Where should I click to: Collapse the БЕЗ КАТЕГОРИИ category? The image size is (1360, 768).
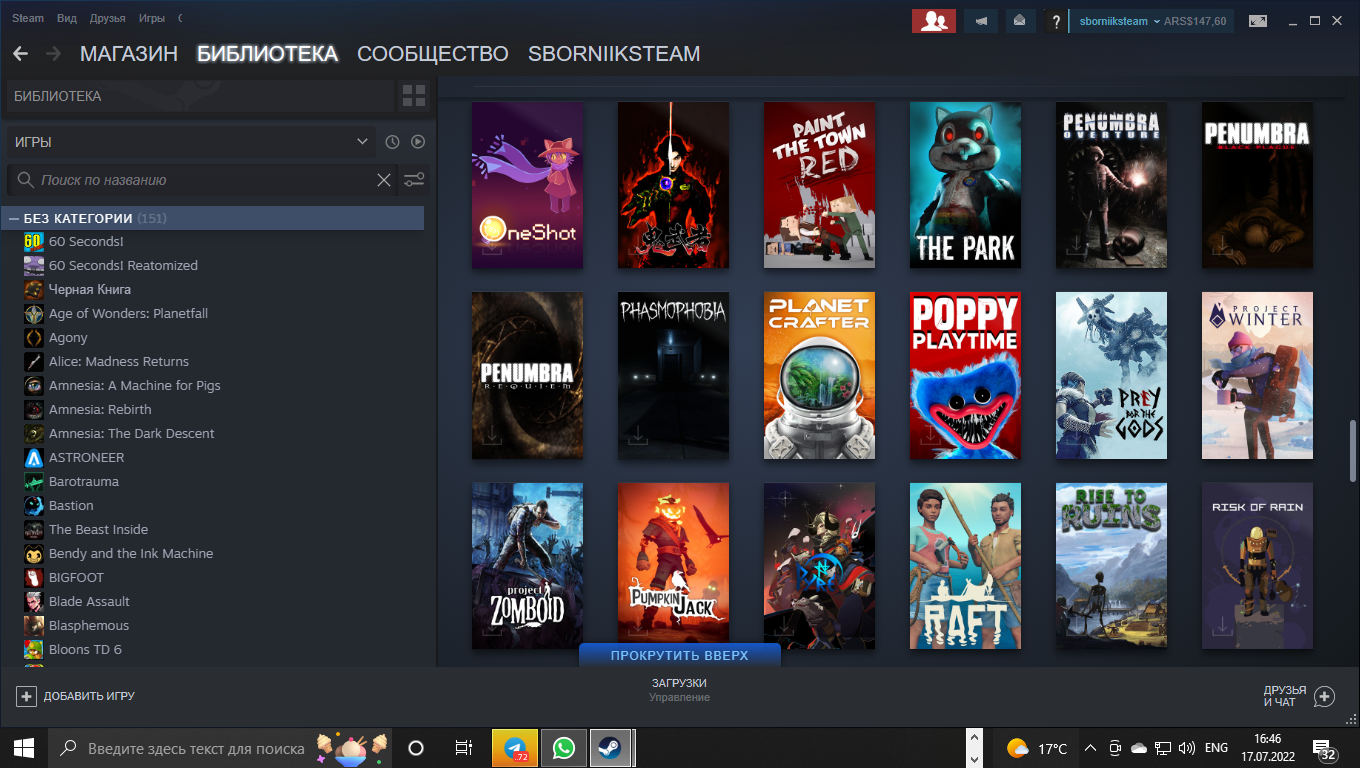tap(14, 218)
